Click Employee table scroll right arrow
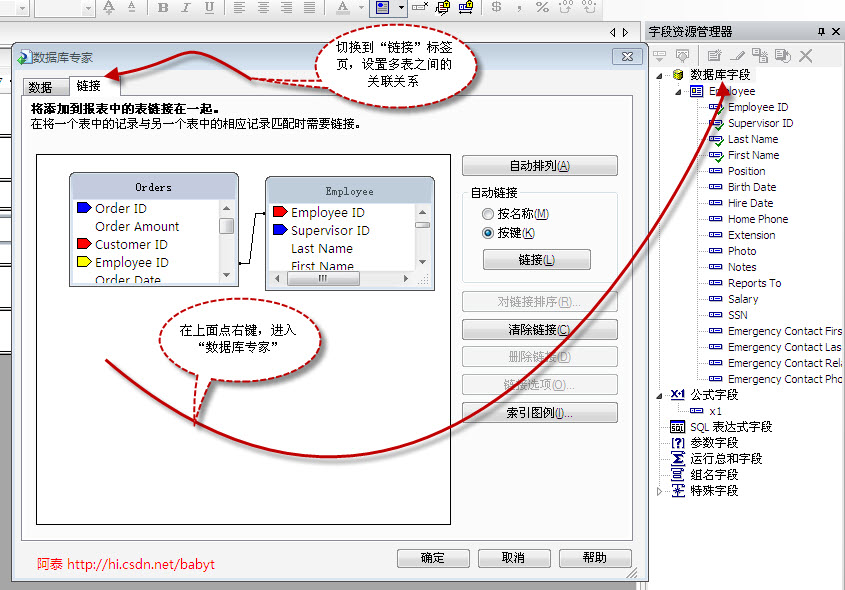The image size is (845, 590). [x=406, y=279]
